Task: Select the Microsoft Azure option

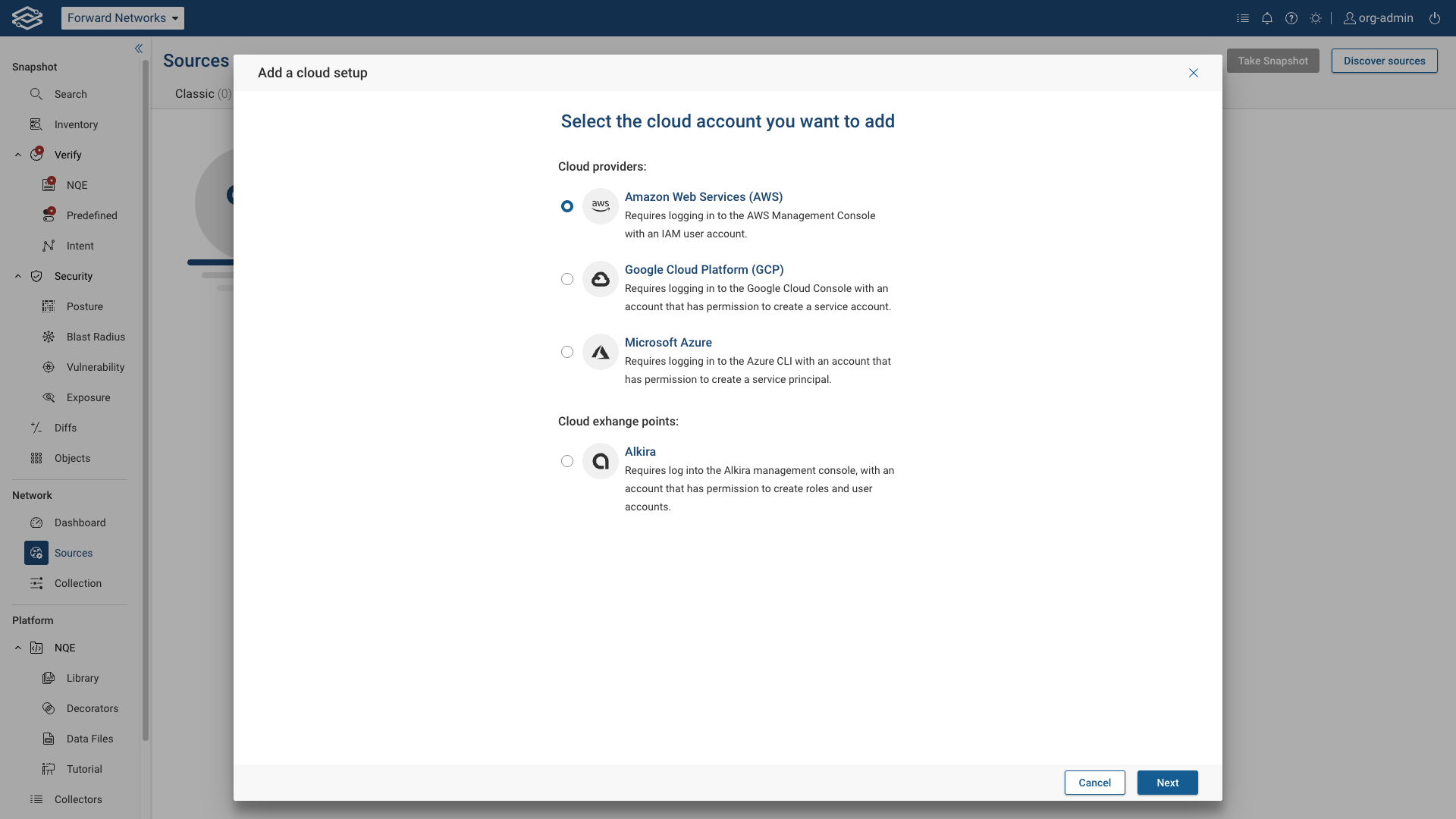Action: pos(566,352)
